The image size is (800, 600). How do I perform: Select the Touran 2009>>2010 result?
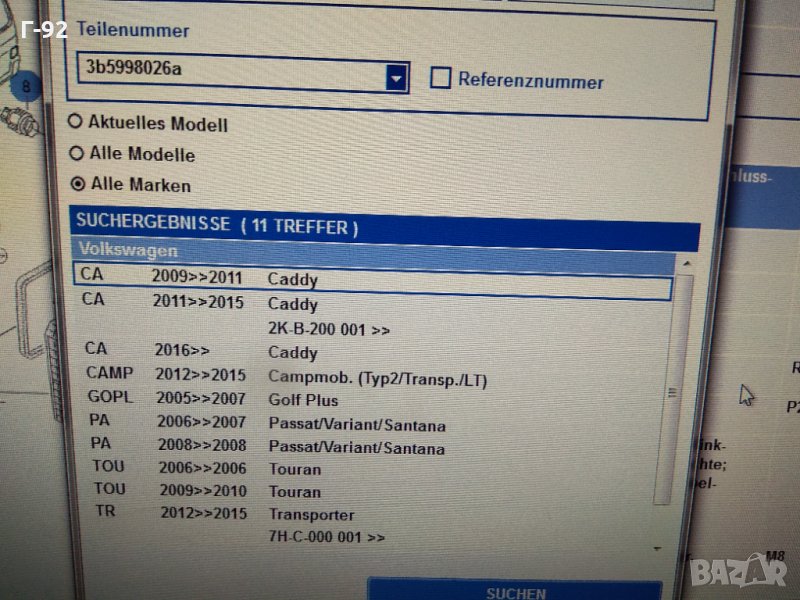tap(294, 491)
